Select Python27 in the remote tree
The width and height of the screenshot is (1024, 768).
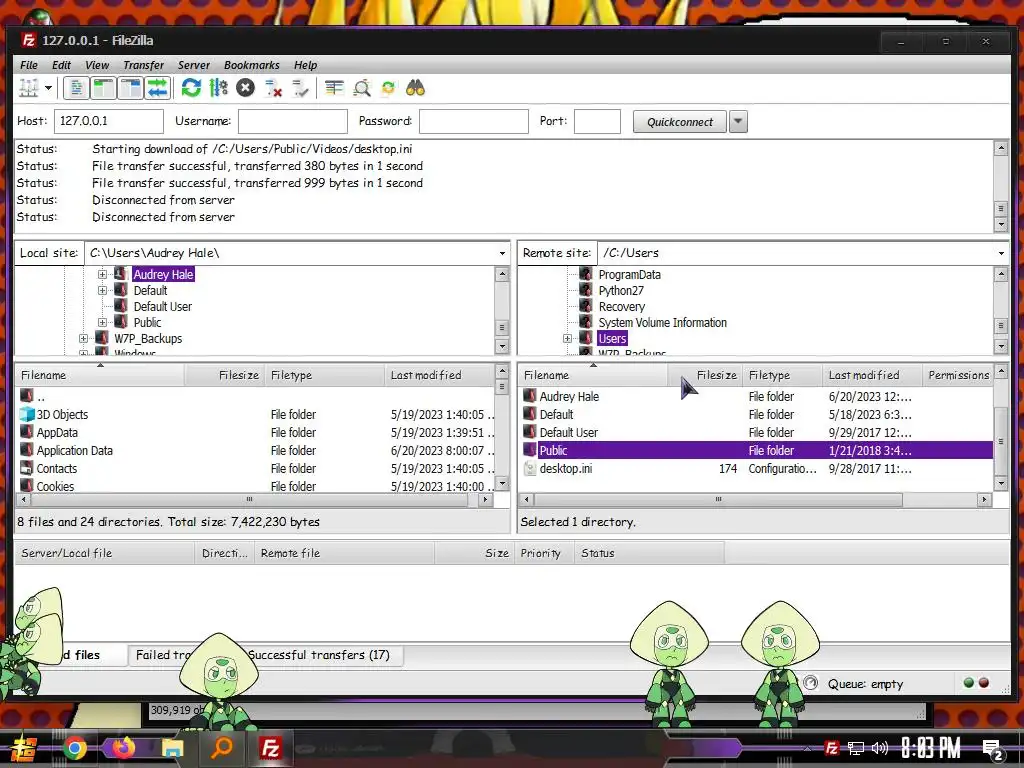[621, 291]
